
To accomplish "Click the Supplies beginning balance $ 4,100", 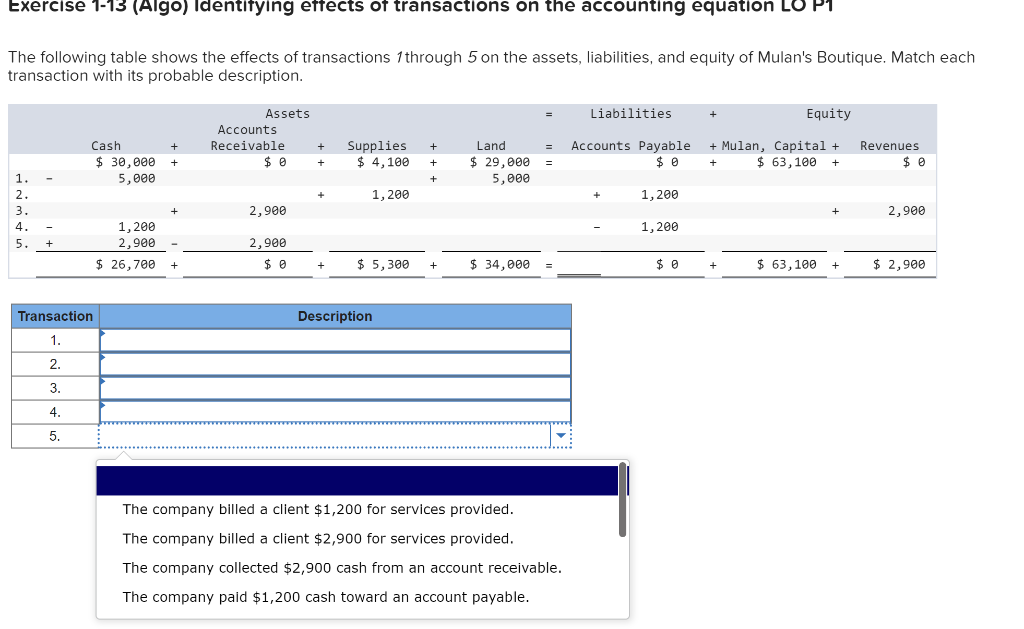I will [383, 162].
